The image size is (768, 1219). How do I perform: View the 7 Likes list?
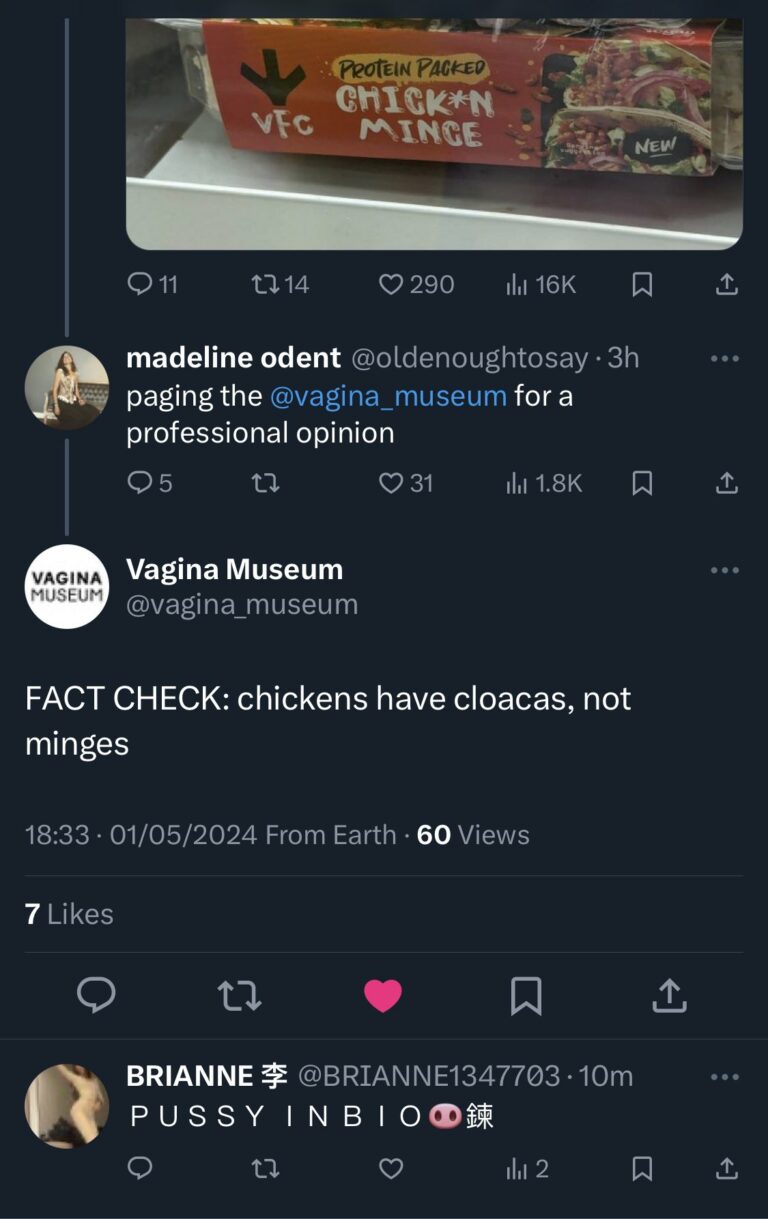pos(68,913)
